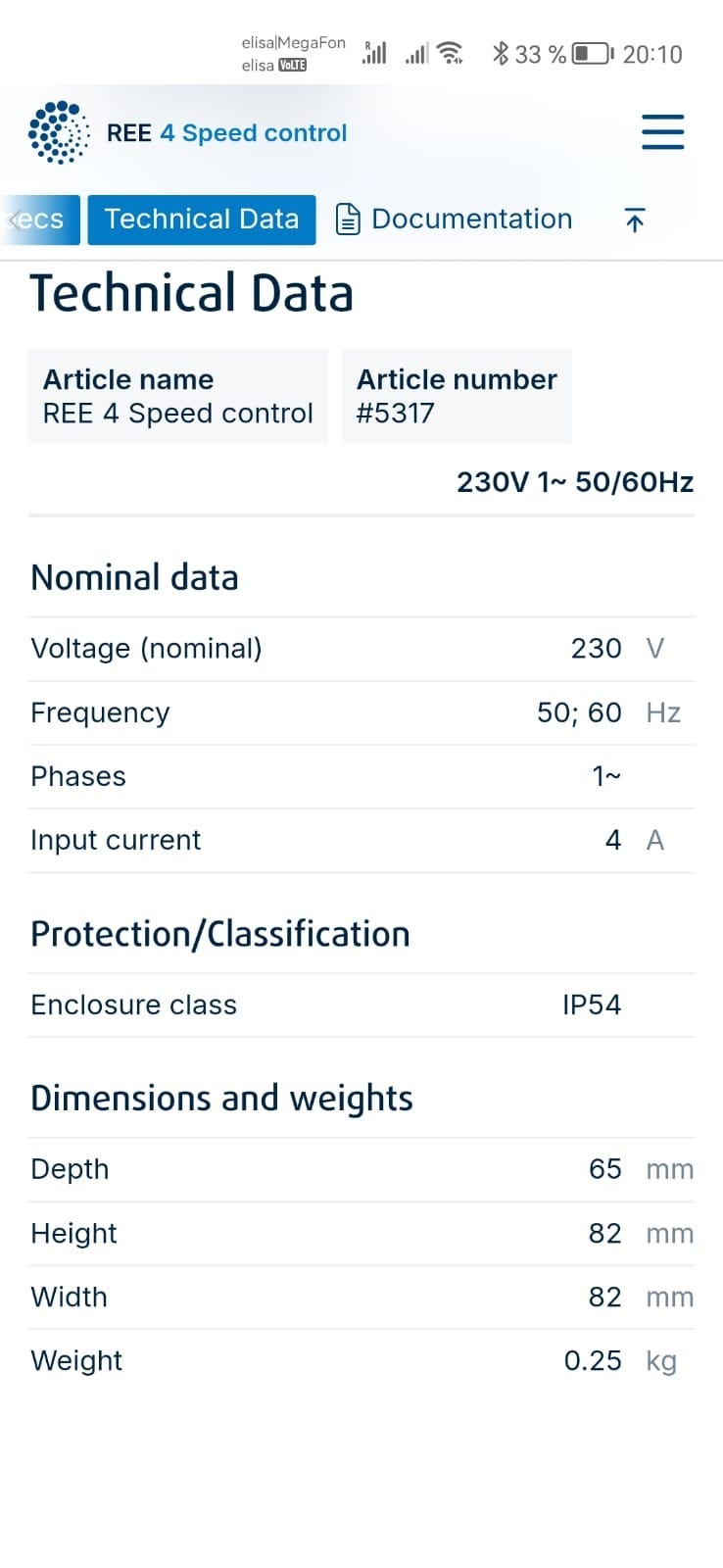Tap the Article number #5317 box
The width and height of the screenshot is (723, 1568).
coord(457,396)
